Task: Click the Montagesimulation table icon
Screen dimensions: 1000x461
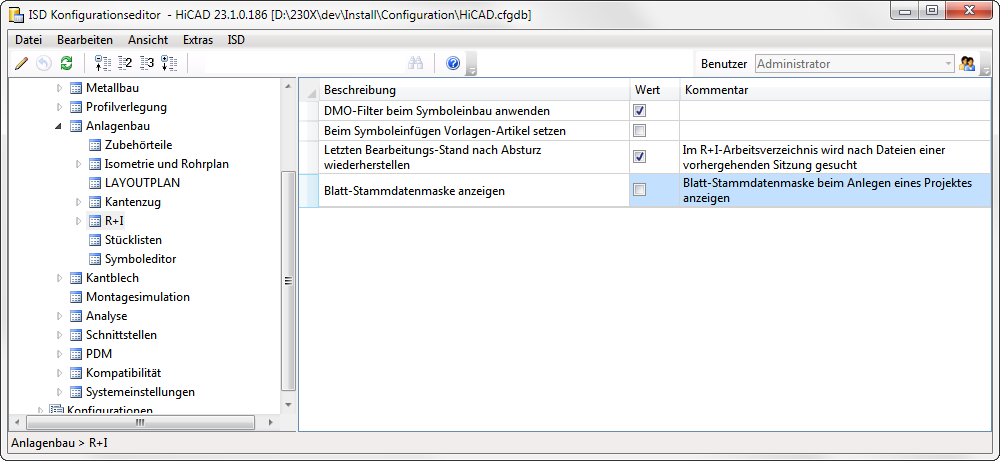Action: coord(76,297)
